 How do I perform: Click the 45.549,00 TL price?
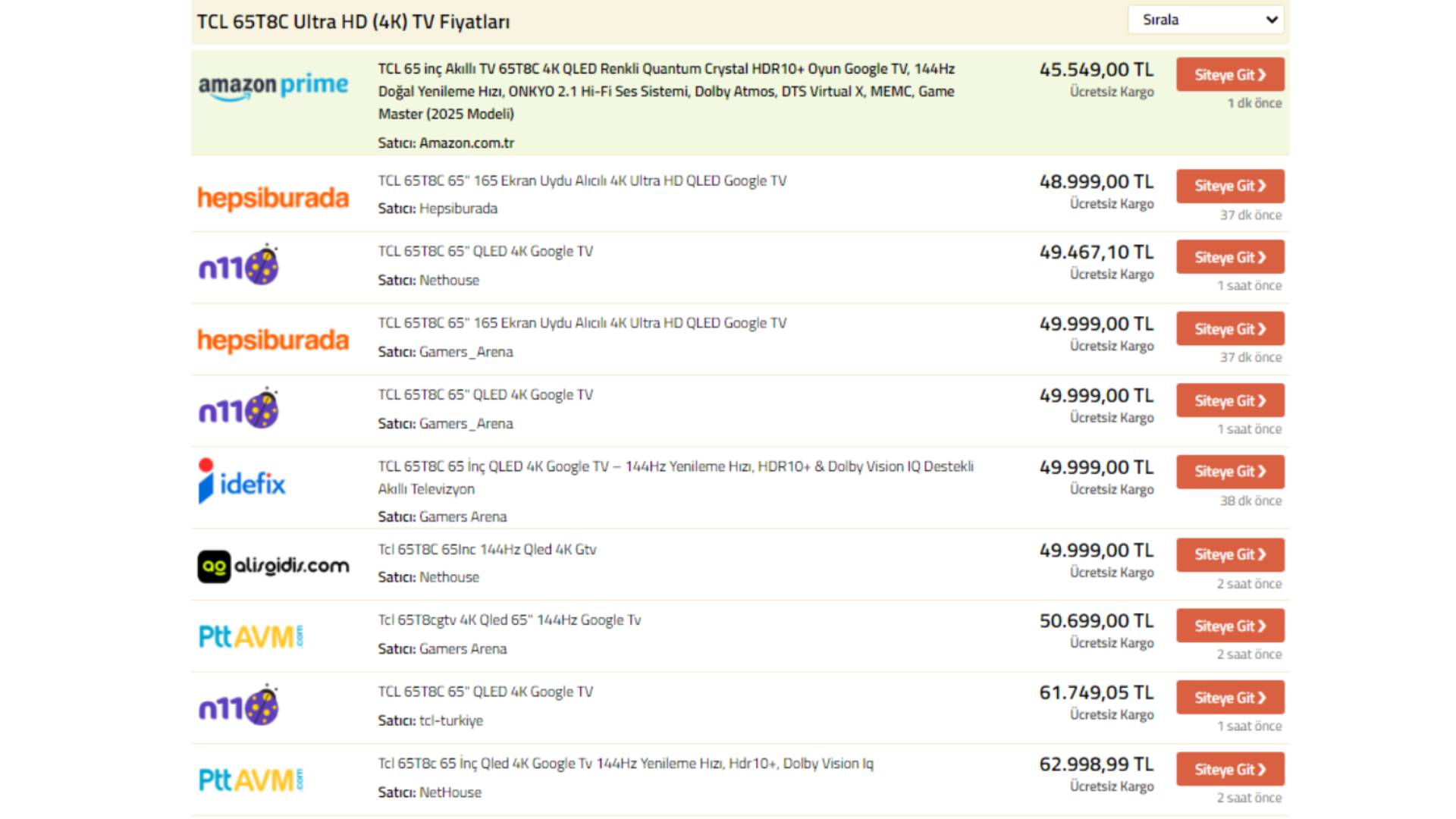pos(1096,70)
